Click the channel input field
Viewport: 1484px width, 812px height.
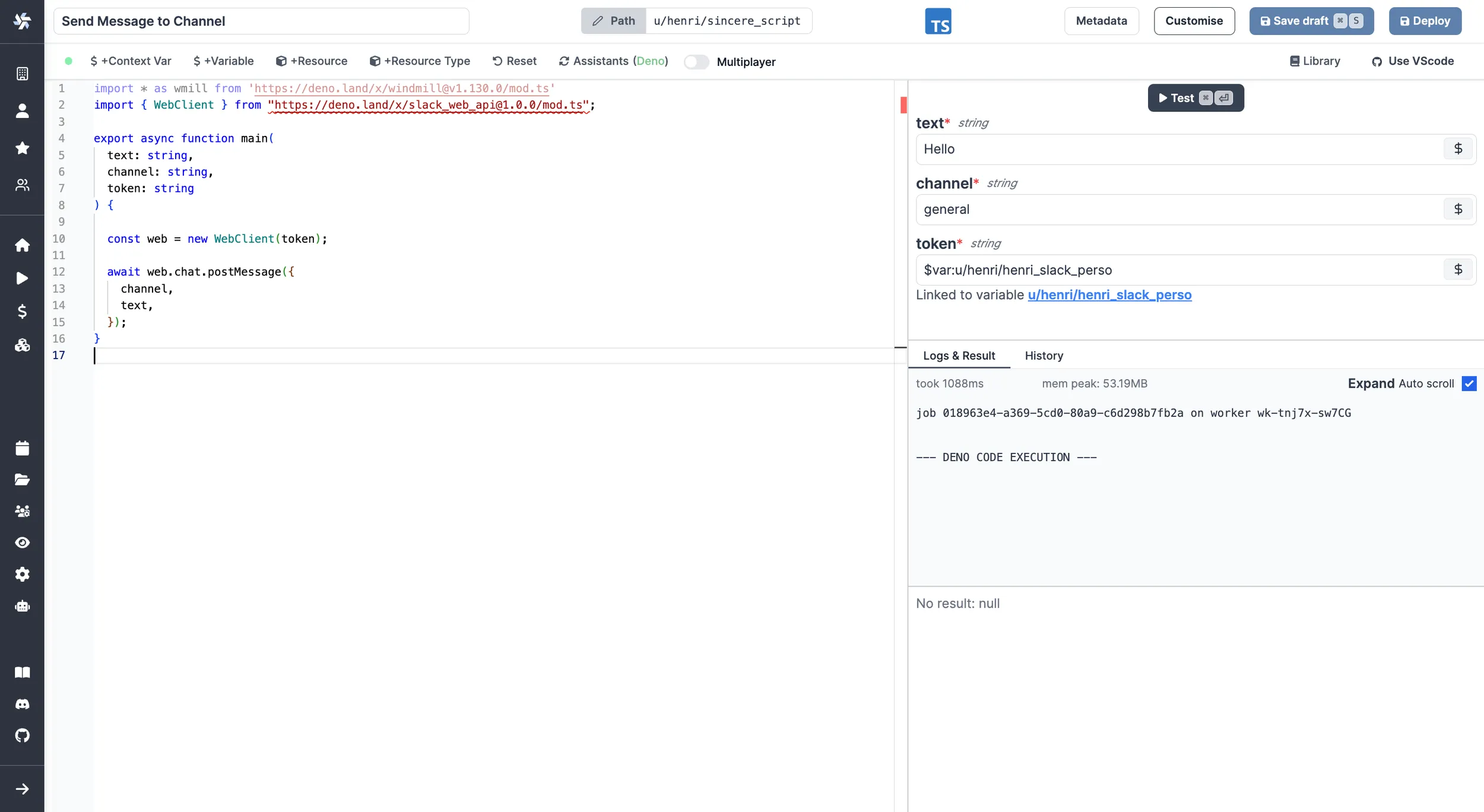[1178, 210]
